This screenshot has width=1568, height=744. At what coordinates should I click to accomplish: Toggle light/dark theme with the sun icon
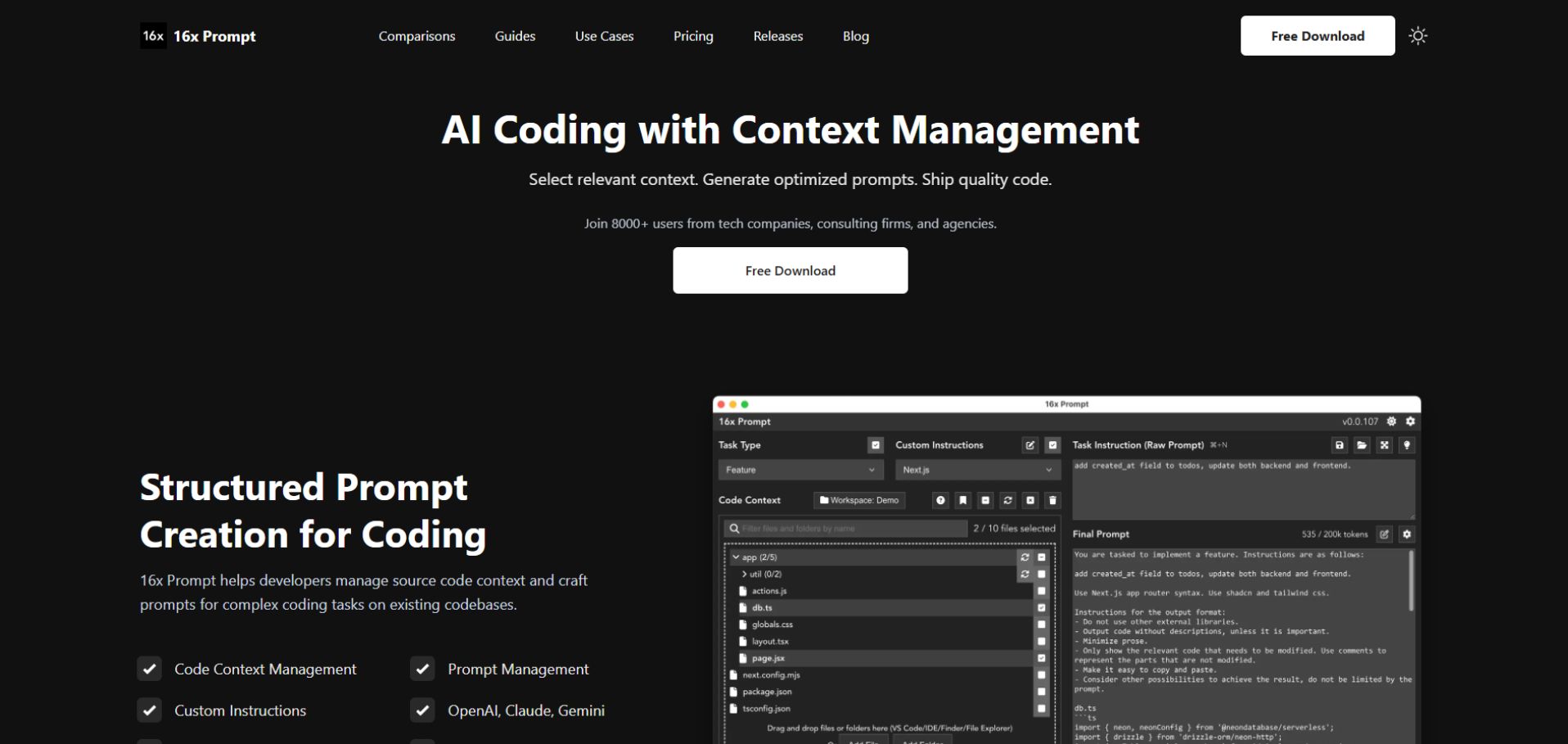point(1418,36)
